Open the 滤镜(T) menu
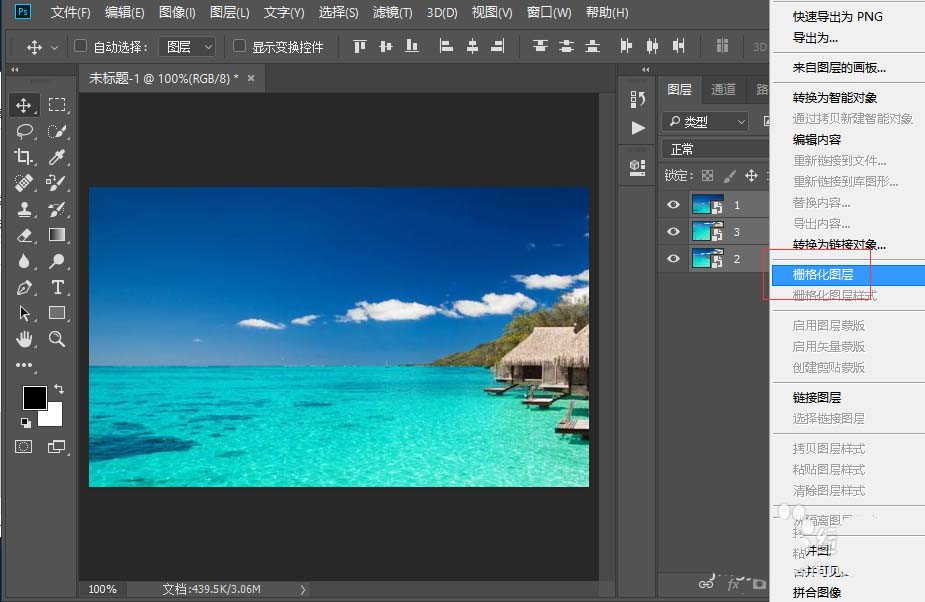This screenshot has width=925, height=602. [x=391, y=13]
